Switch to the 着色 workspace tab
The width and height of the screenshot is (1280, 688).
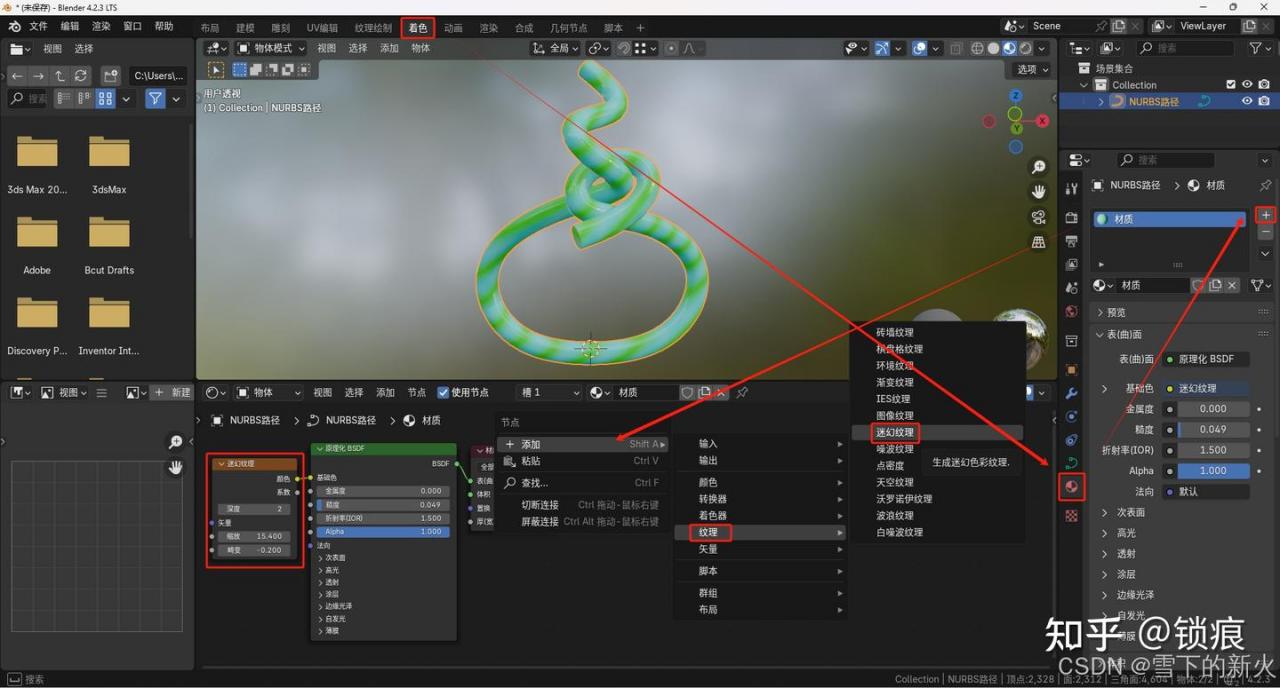point(417,28)
